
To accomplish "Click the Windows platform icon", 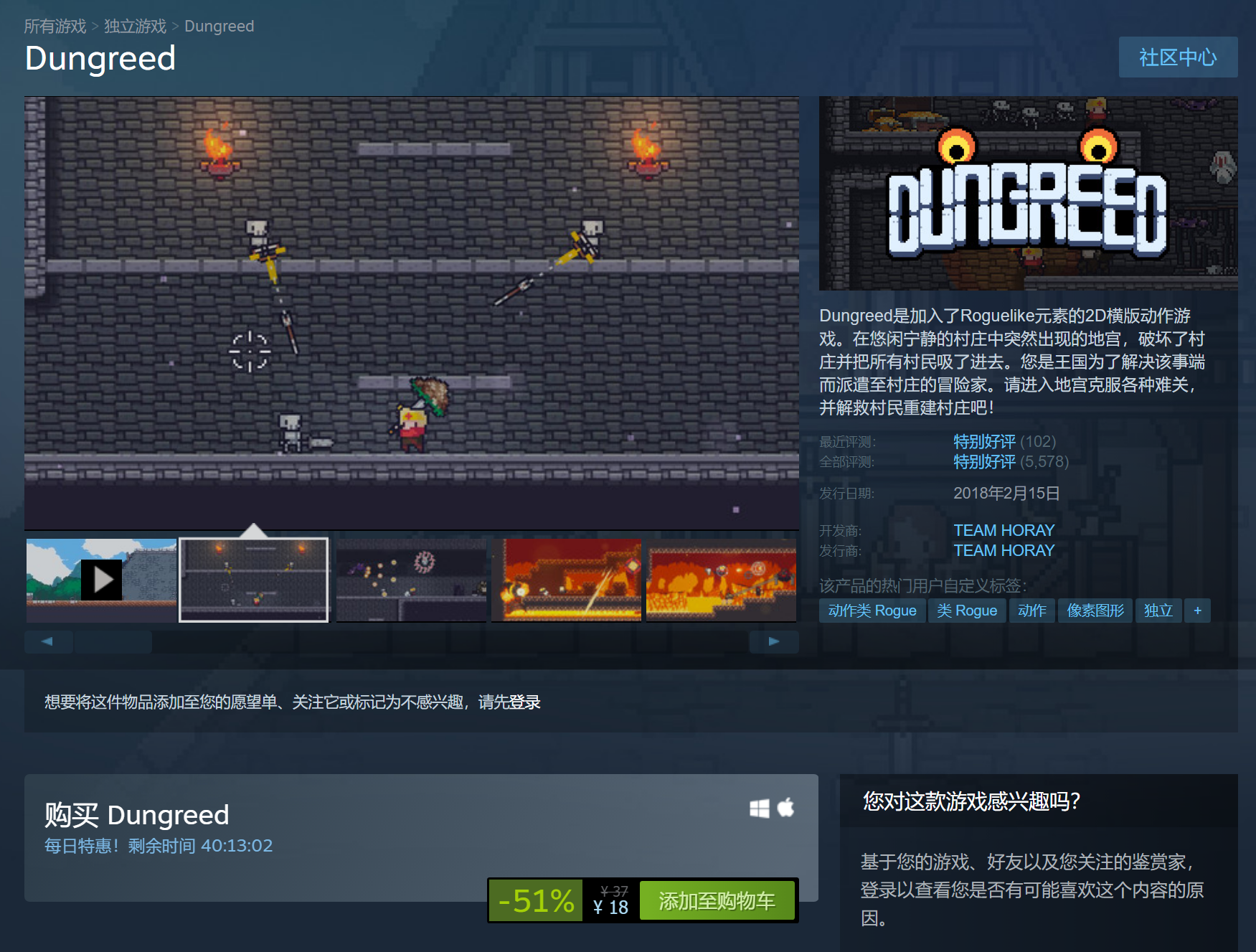I will [759, 809].
